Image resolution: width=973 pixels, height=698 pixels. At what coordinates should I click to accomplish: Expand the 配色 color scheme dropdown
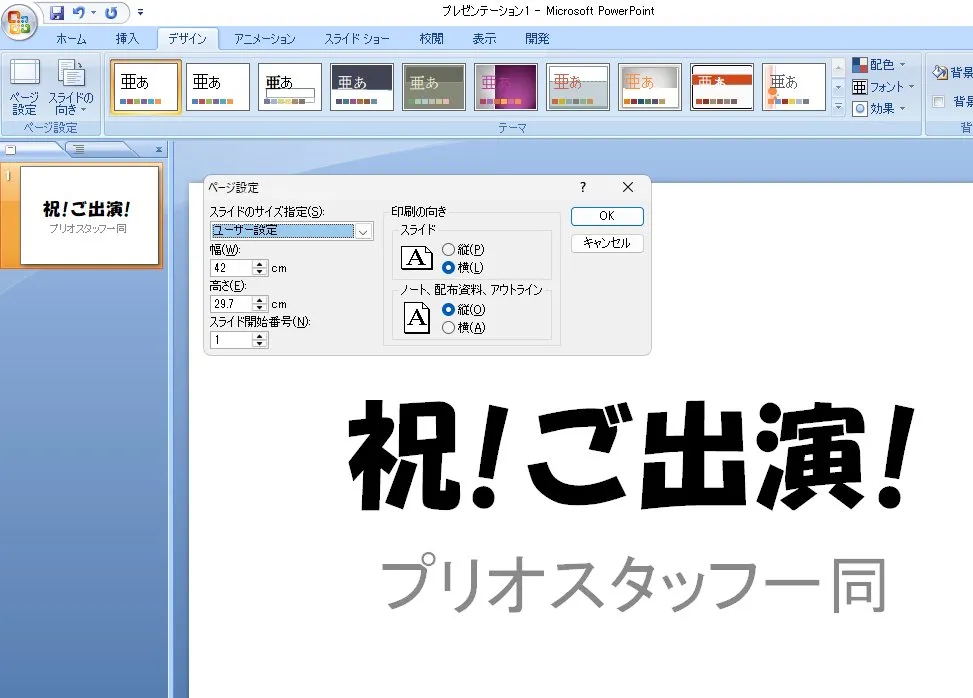(x=880, y=65)
